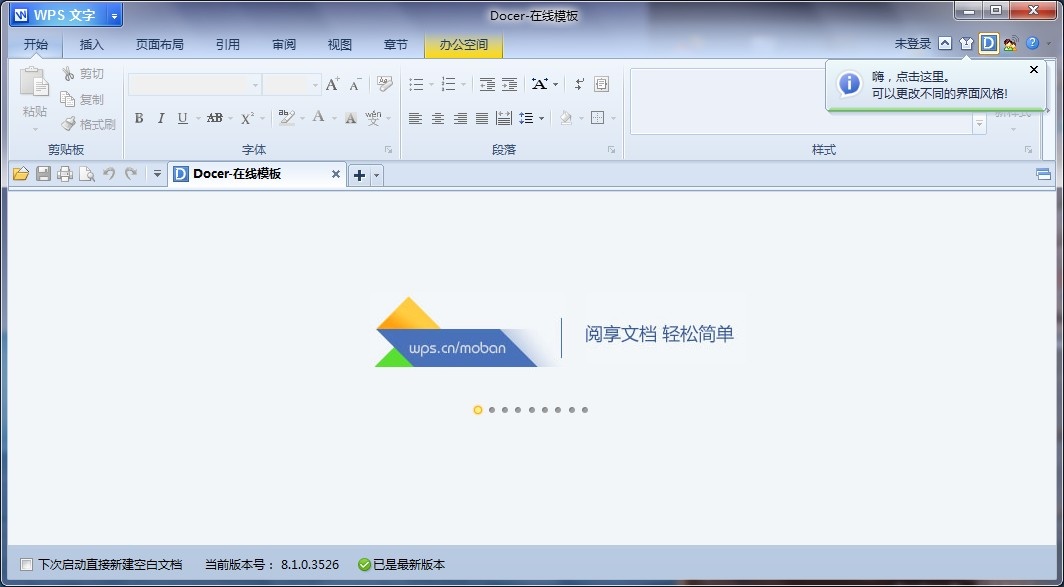Click the Save floppy disk icon
Image resolution: width=1064 pixels, height=587 pixels.
43,174
